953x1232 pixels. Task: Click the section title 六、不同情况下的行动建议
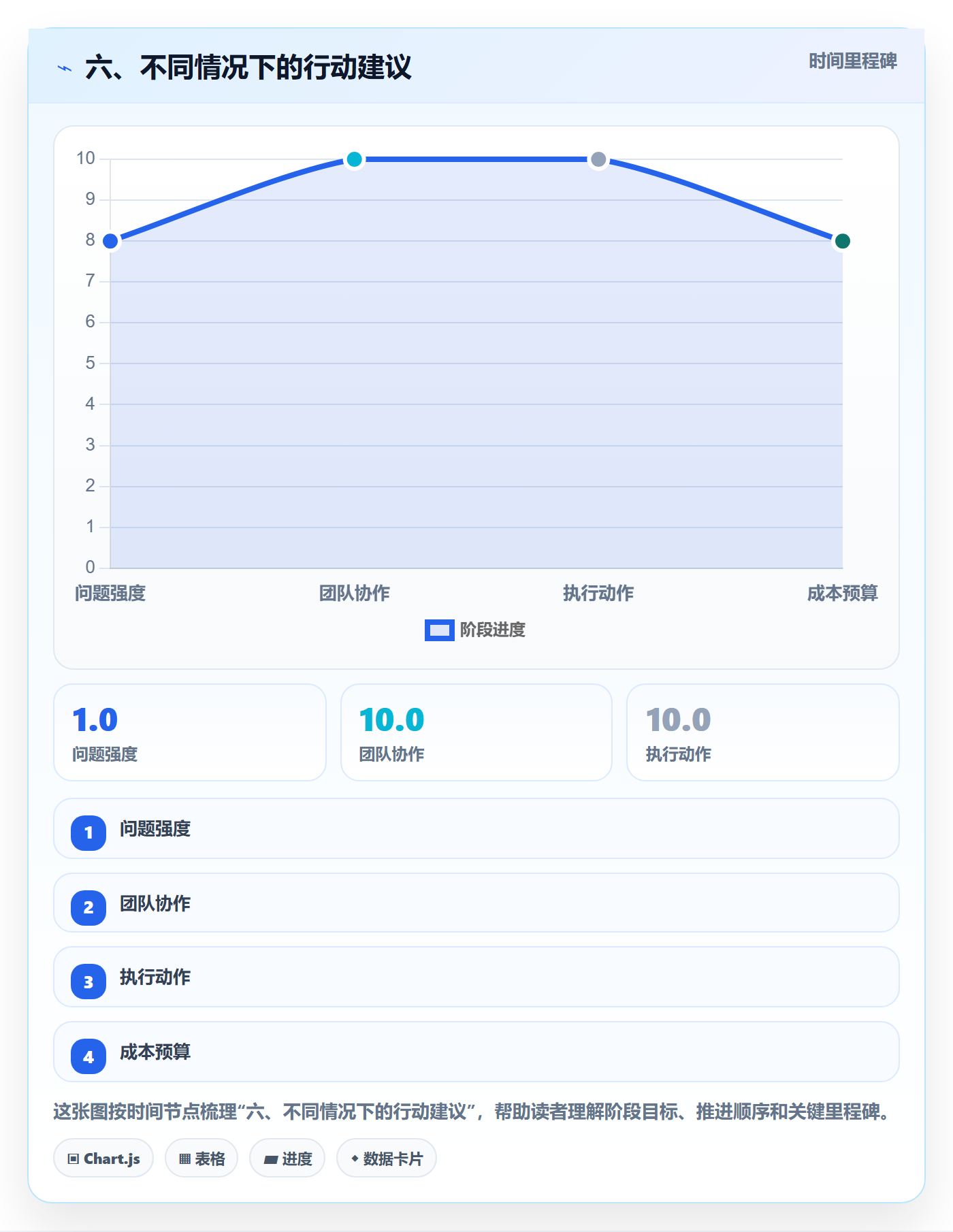click(248, 67)
